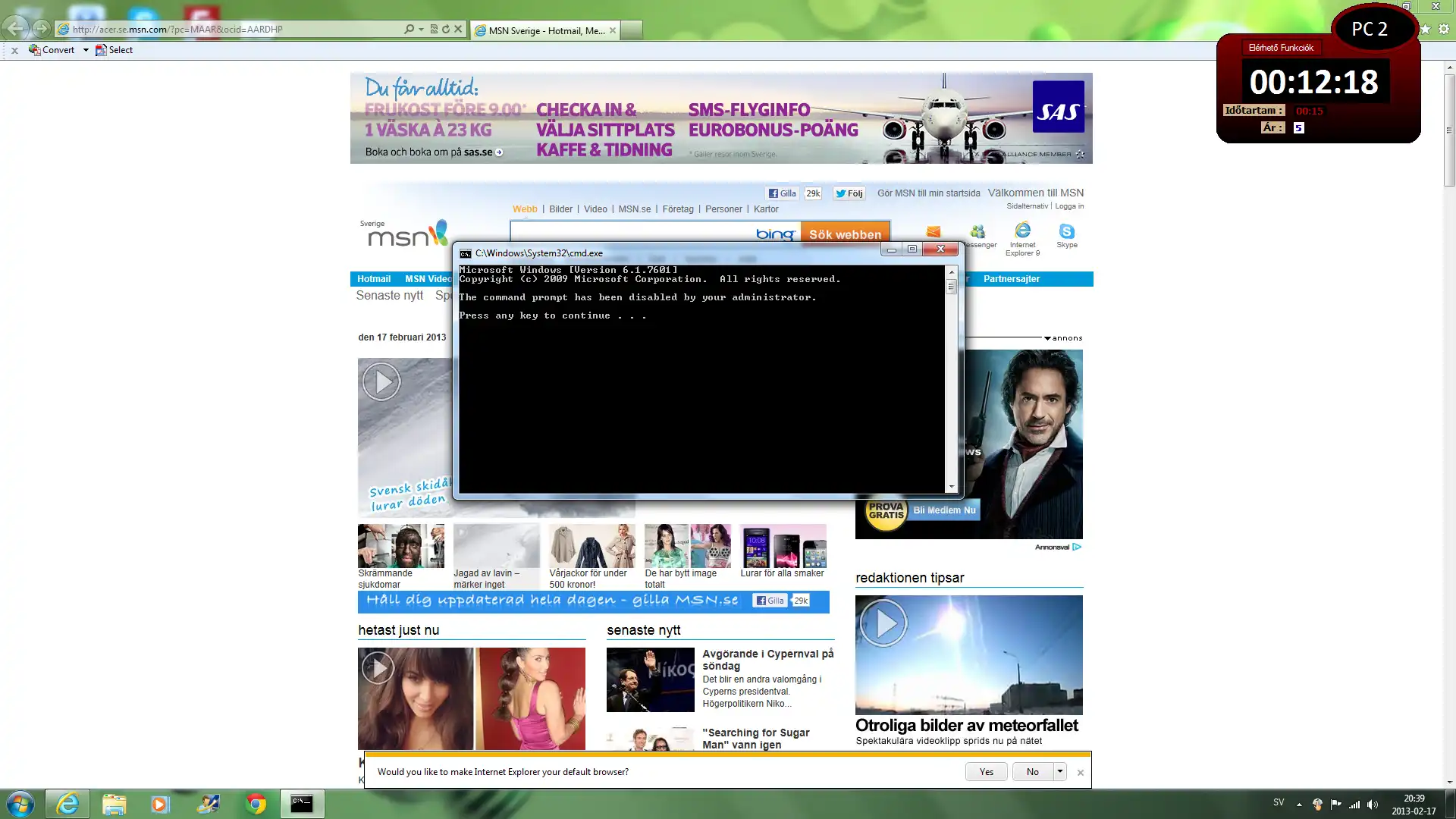The height and width of the screenshot is (819, 1456).
Task: Expand the address bar search dropdown arrow
Action: click(421, 29)
